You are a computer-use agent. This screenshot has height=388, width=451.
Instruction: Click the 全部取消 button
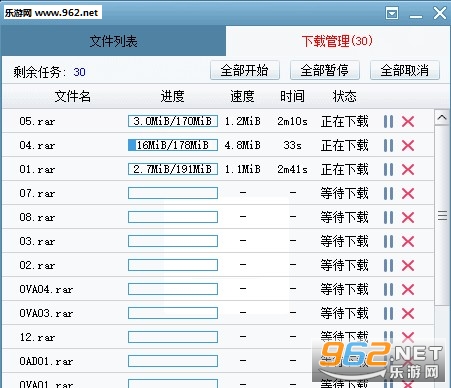point(405,70)
